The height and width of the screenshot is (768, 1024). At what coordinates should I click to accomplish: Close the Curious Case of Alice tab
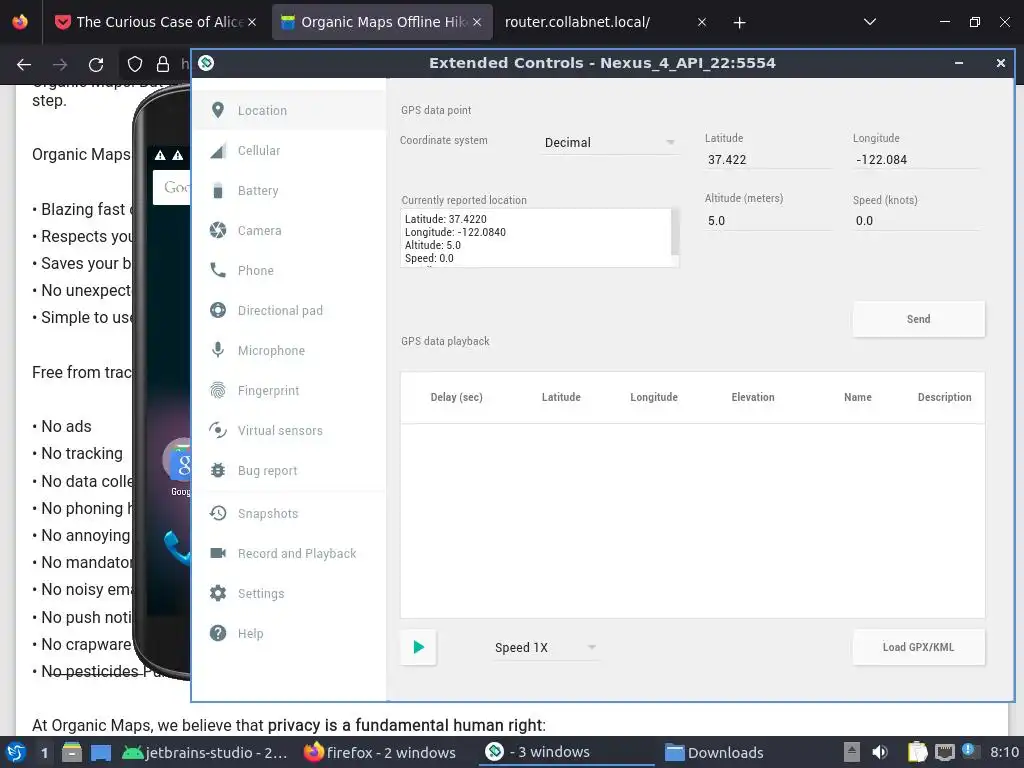point(251,22)
